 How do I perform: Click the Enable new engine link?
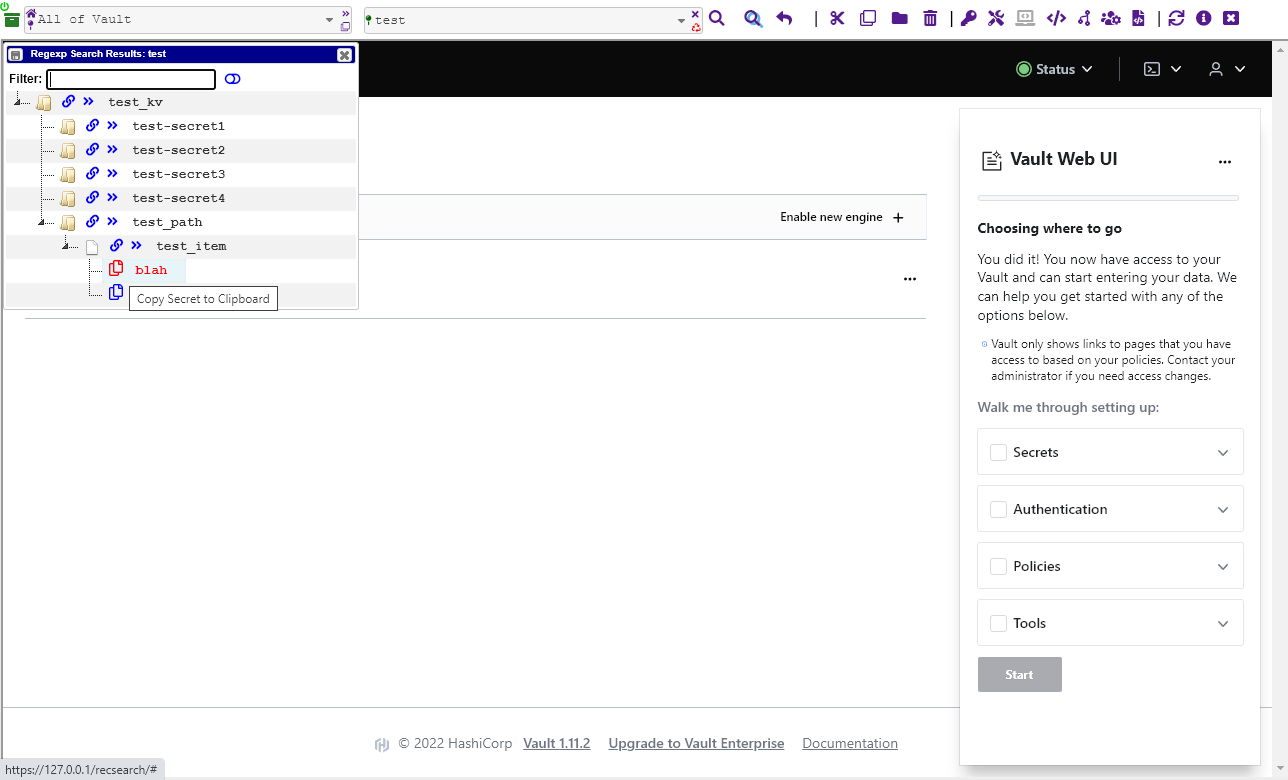click(x=841, y=217)
